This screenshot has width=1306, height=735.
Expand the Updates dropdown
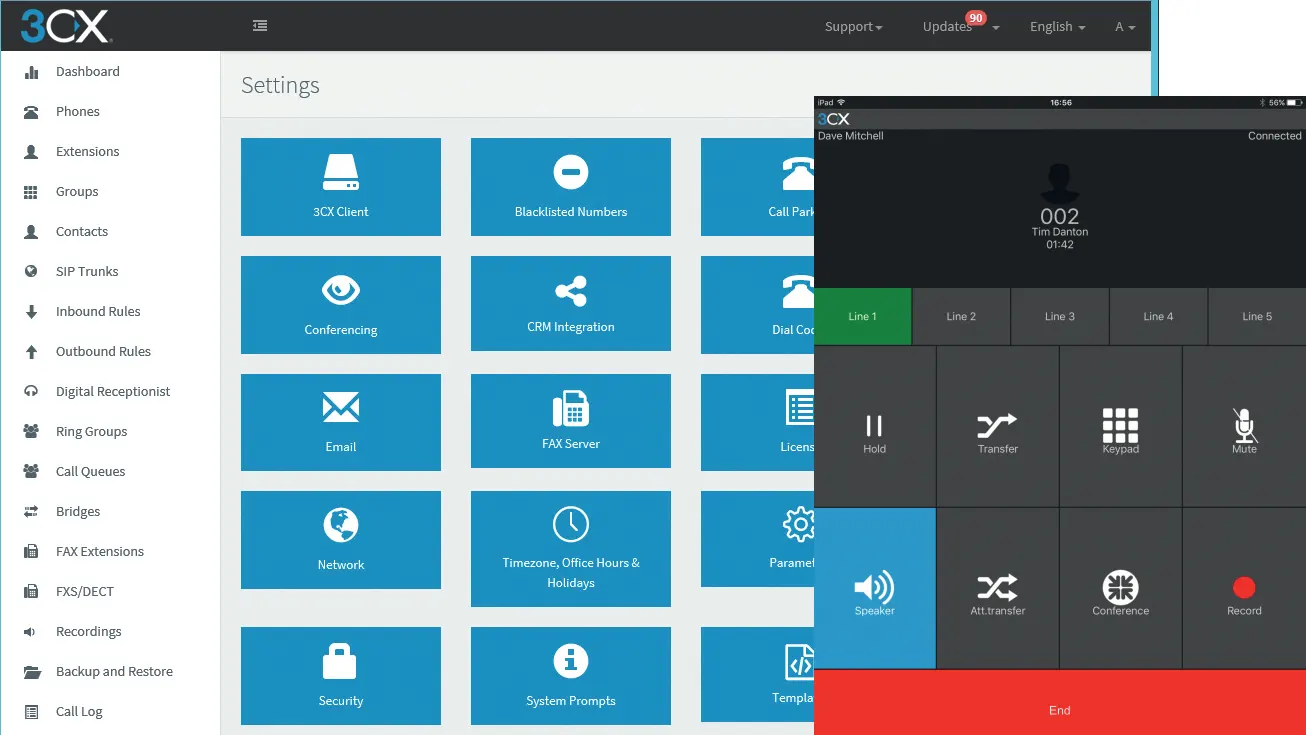959,27
